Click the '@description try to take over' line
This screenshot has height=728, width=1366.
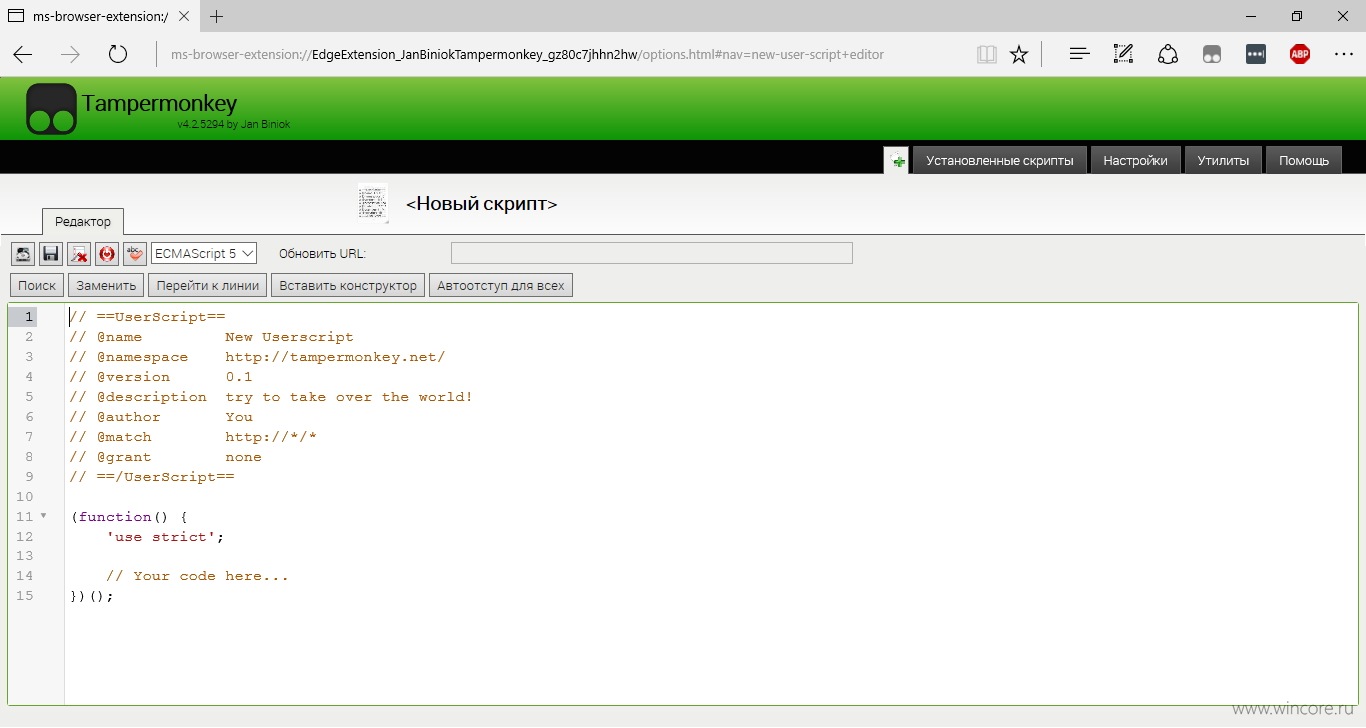[x=271, y=397]
